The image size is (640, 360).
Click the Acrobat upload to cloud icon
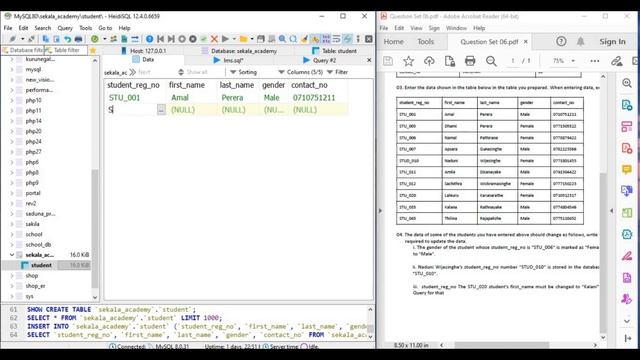coord(429,61)
